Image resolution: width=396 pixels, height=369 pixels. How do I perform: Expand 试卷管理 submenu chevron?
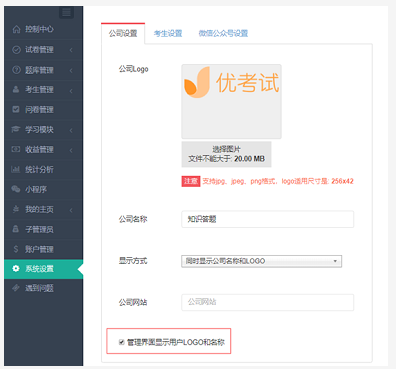click(x=71, y=50)
